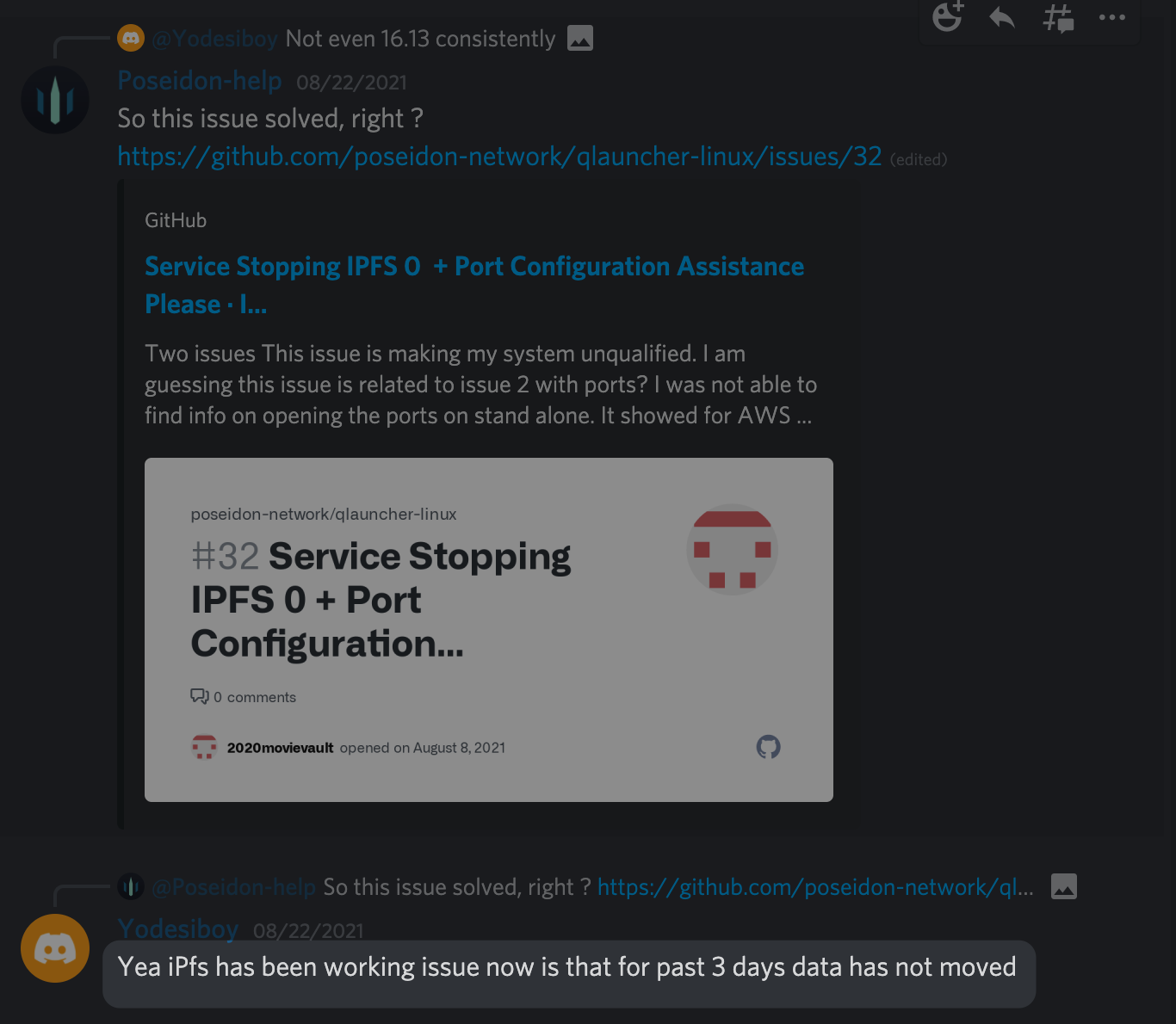Click the Reply icon in the message toolbar
This screenshot has width=1176, height=1024.
click(1001, 18)
